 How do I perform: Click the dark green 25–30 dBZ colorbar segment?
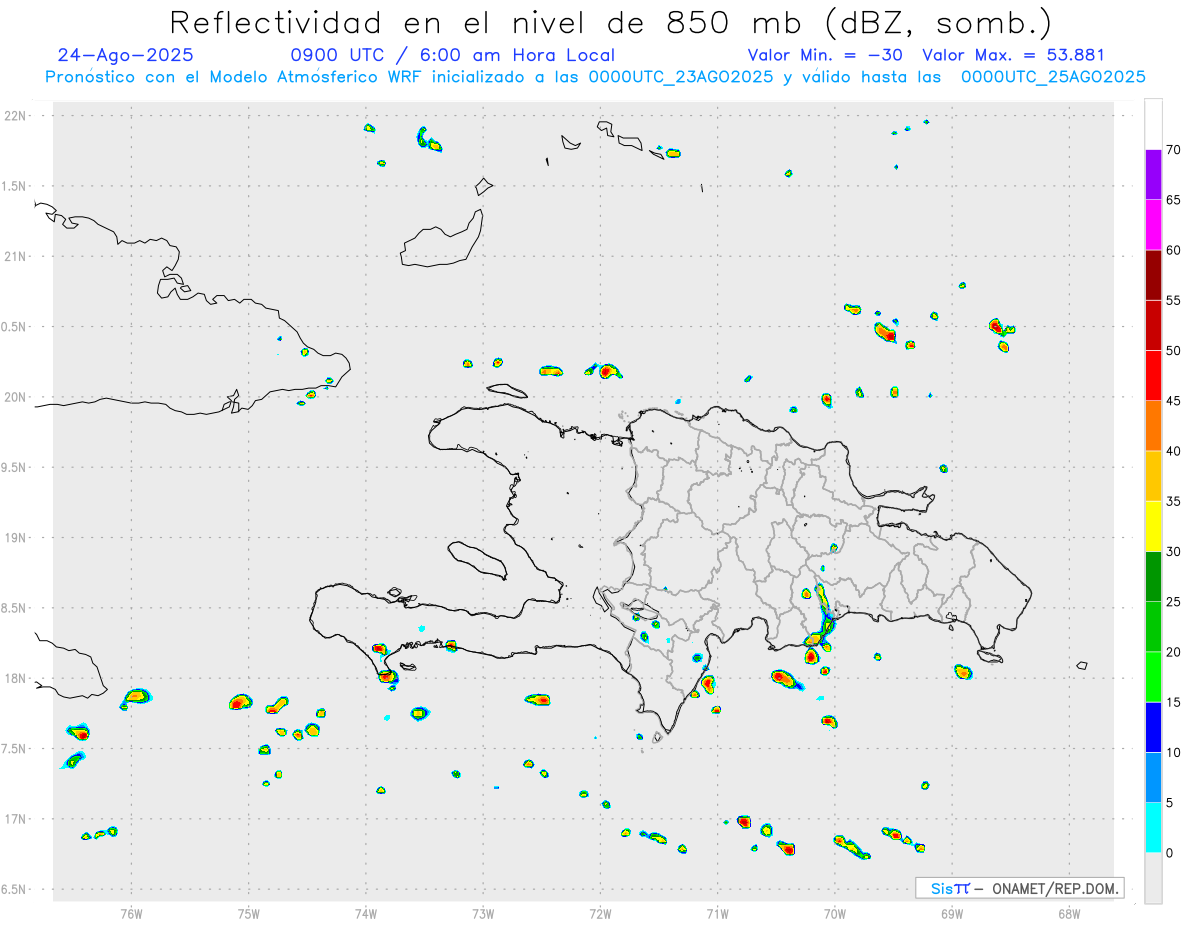(x=1153, y=577)
